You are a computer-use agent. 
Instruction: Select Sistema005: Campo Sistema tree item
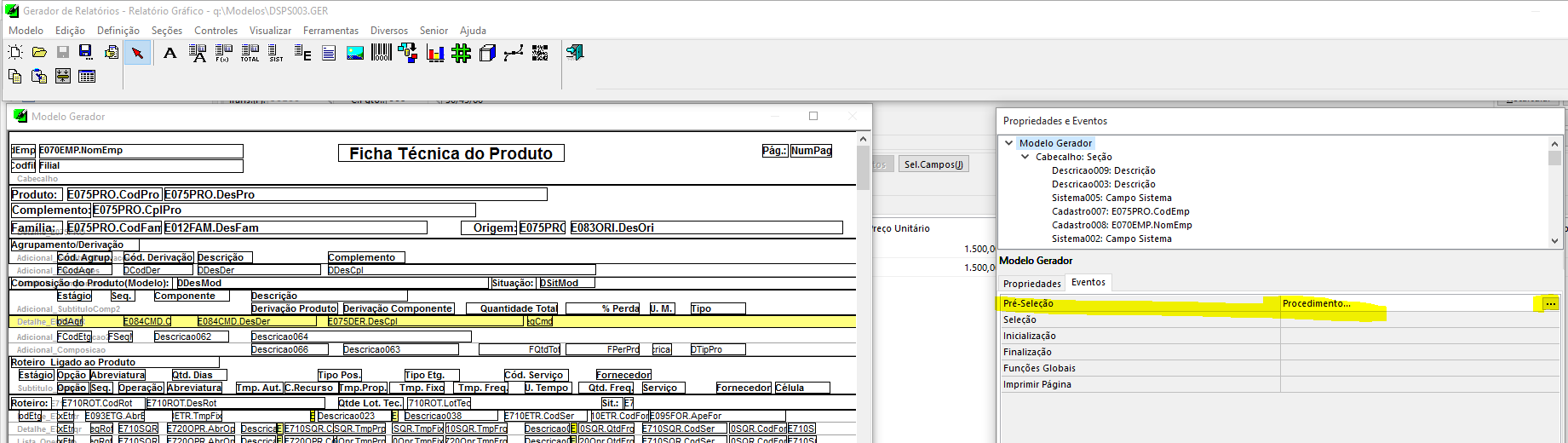tap(1111, 198)
